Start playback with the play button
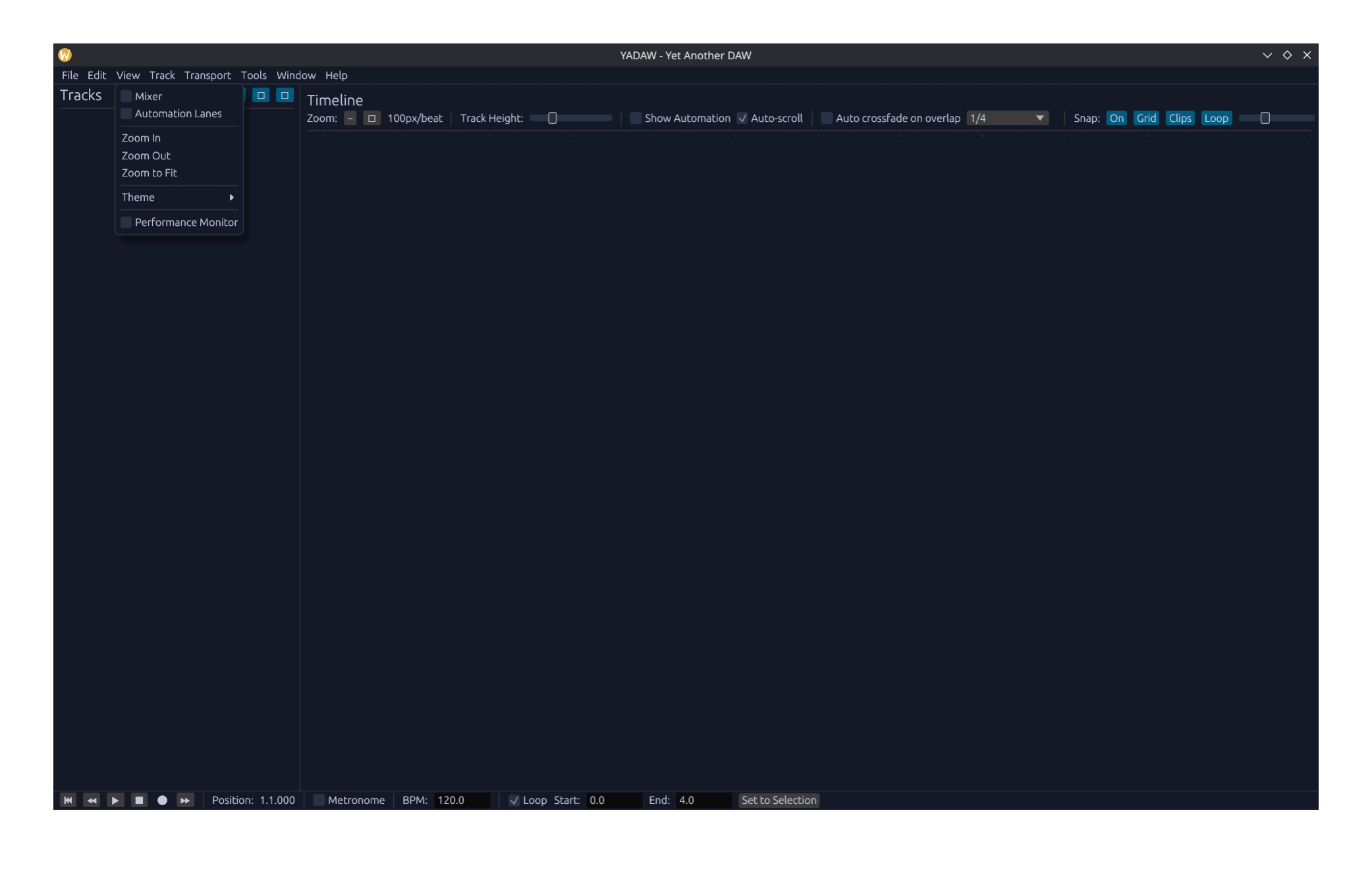The image size is (1372, 873). coord(115,800)
